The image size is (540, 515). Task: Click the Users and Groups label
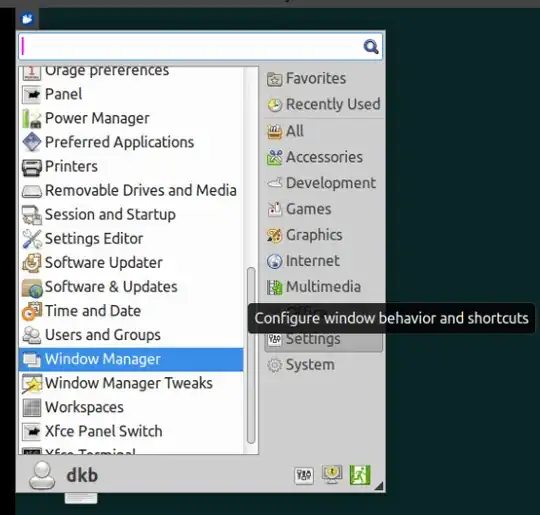click(103, 335)
